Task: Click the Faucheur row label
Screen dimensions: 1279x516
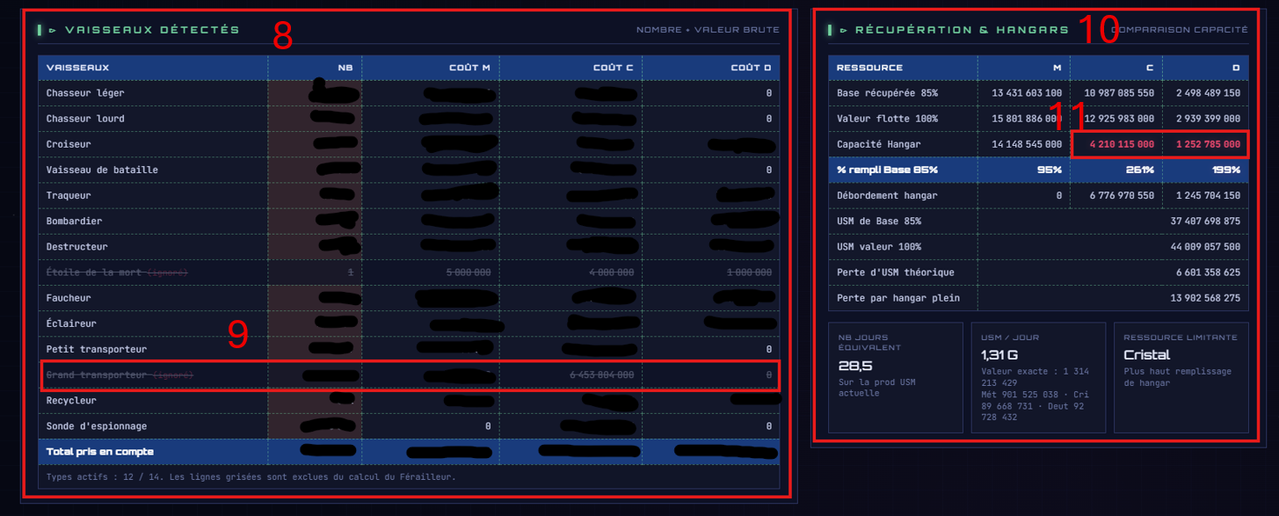Action: coord(69,298)
